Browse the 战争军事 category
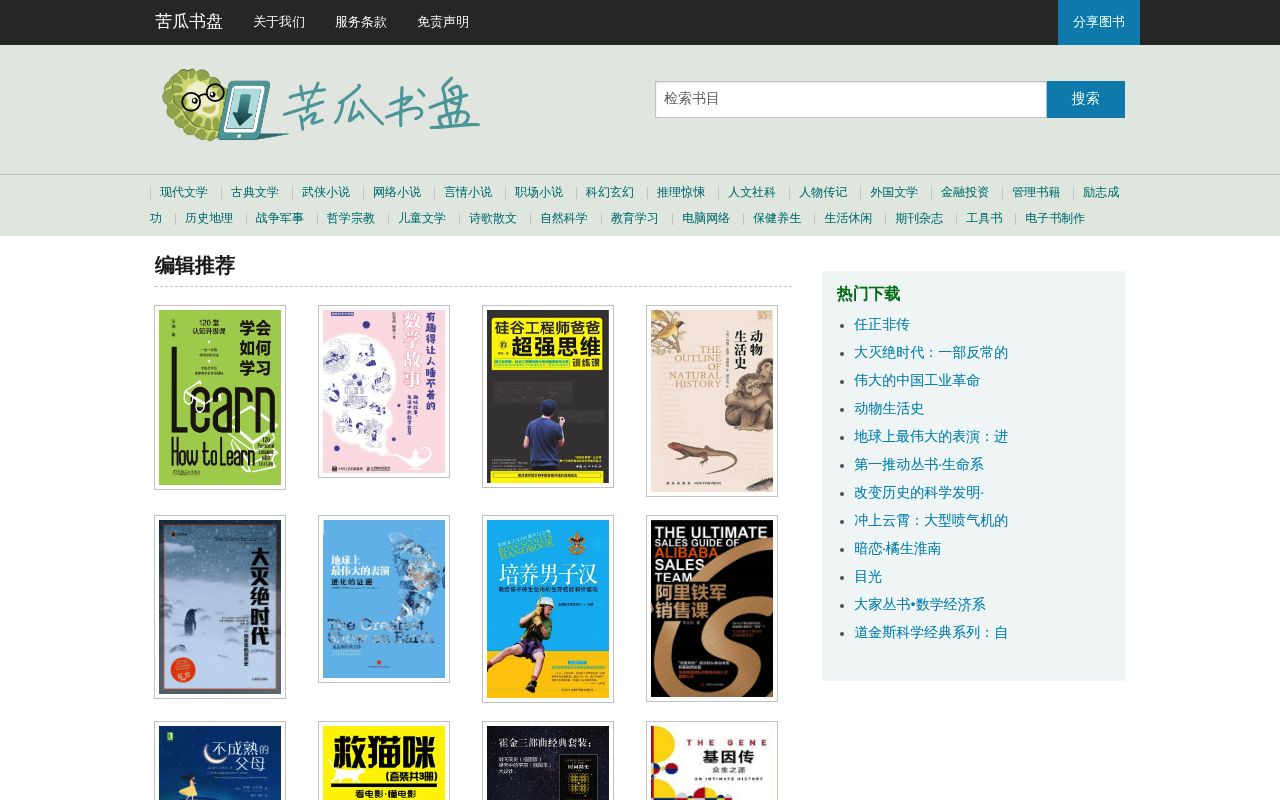Viewport: 1280px width, 800px height. (x=280, y=218)
